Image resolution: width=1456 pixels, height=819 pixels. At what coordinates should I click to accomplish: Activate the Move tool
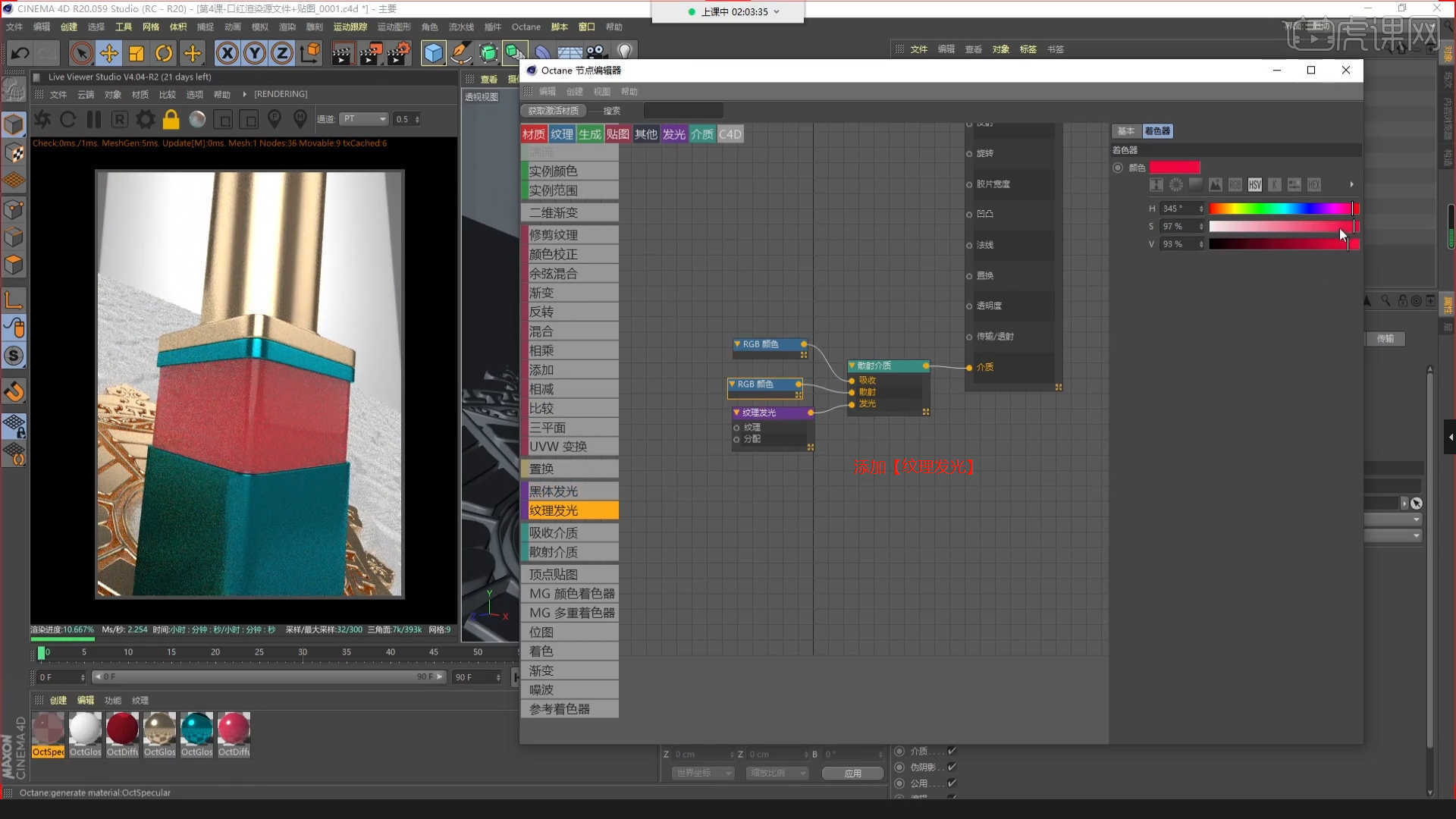tap(108, 53)
